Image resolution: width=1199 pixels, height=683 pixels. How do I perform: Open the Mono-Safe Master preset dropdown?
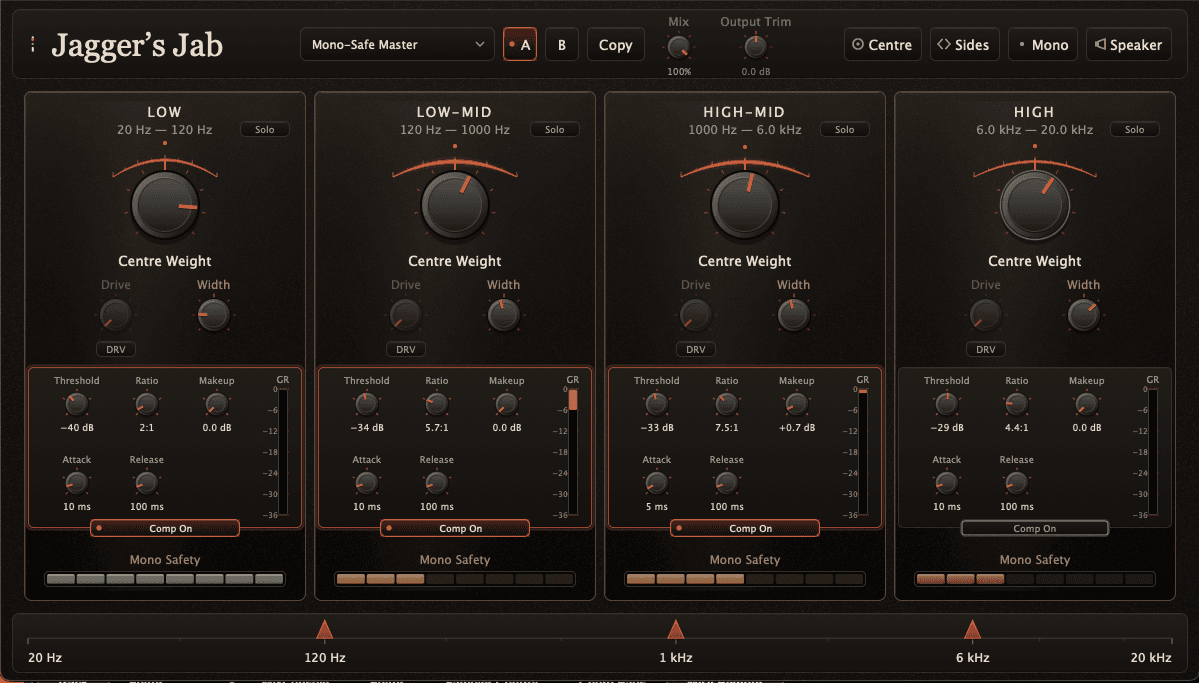[398, 44]
